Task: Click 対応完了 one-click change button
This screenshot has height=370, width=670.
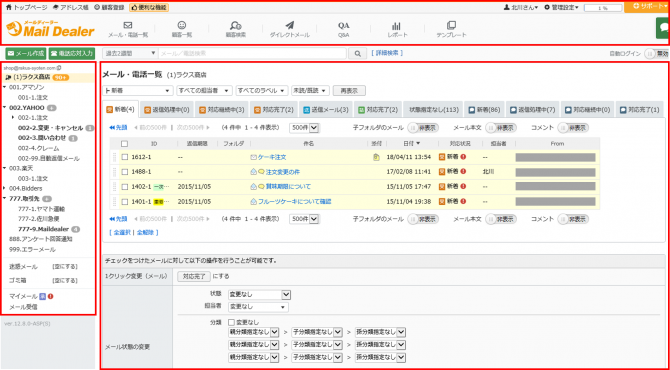Action: pyautogui.click(x=194, y=276)
